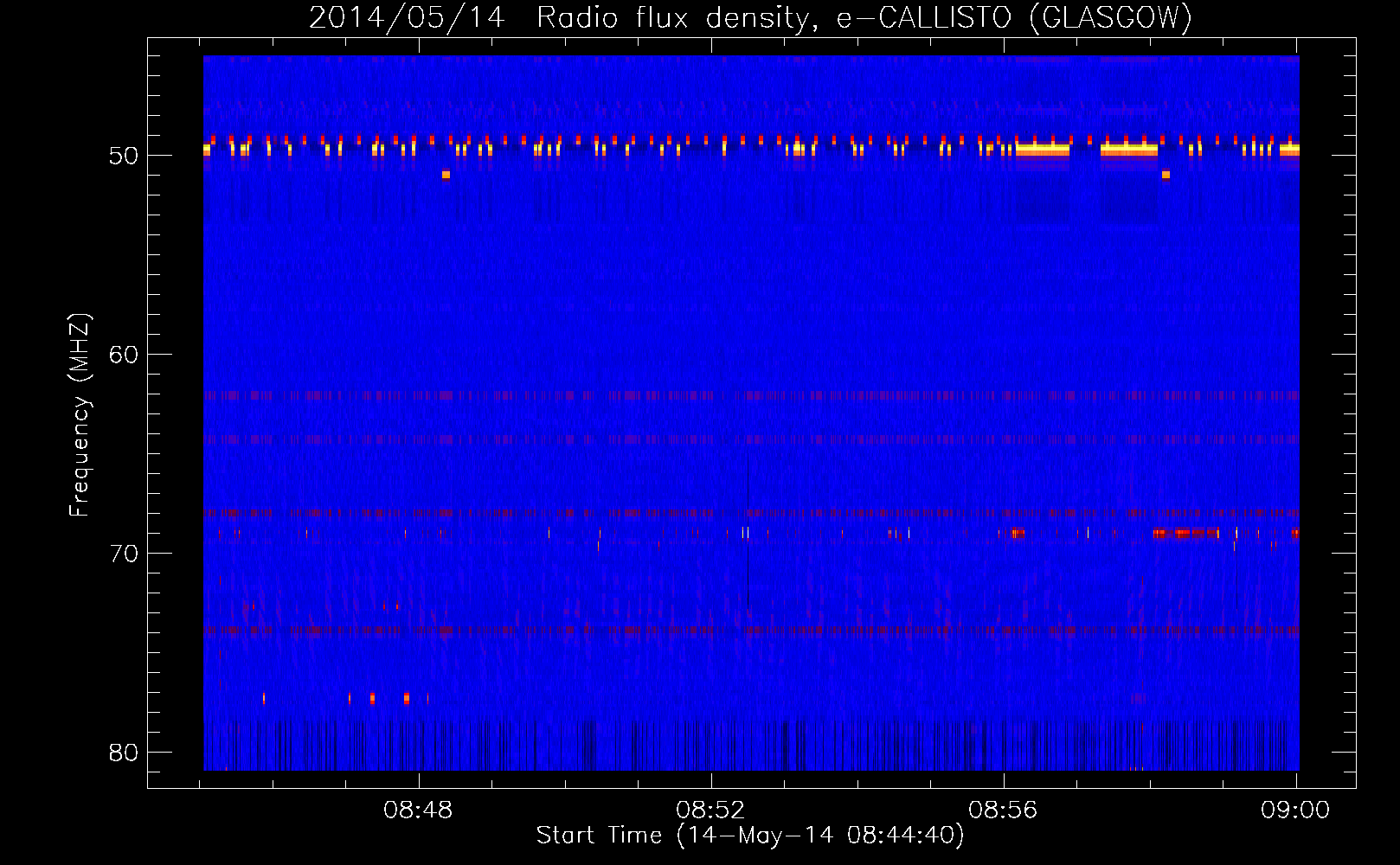Click the time tick label '08:48'
Screen dimensions: 1400x865
point(418,811)
